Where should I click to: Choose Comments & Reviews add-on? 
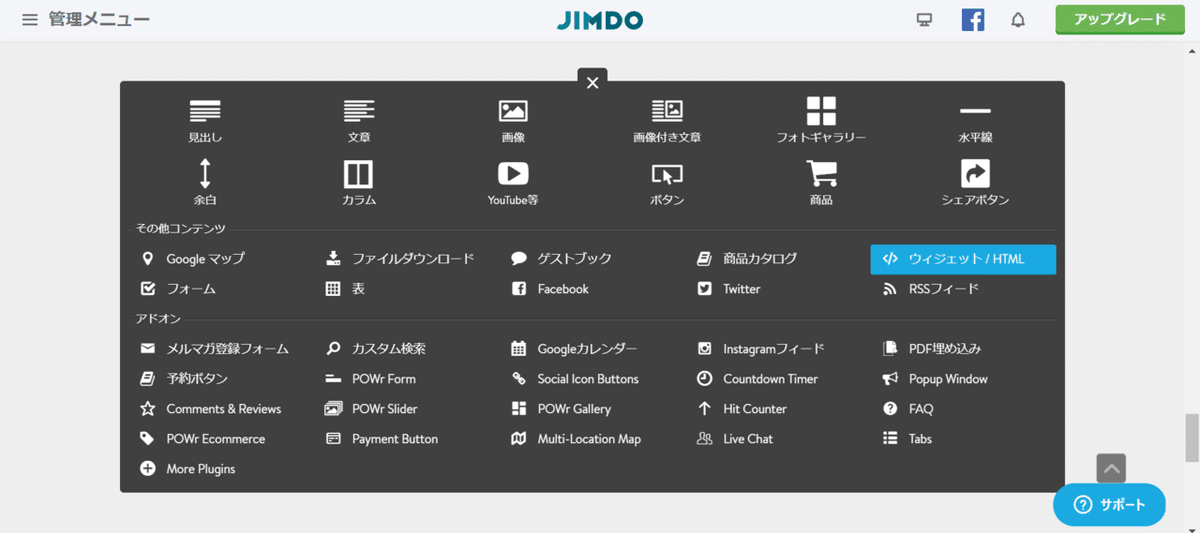[211, 409]
